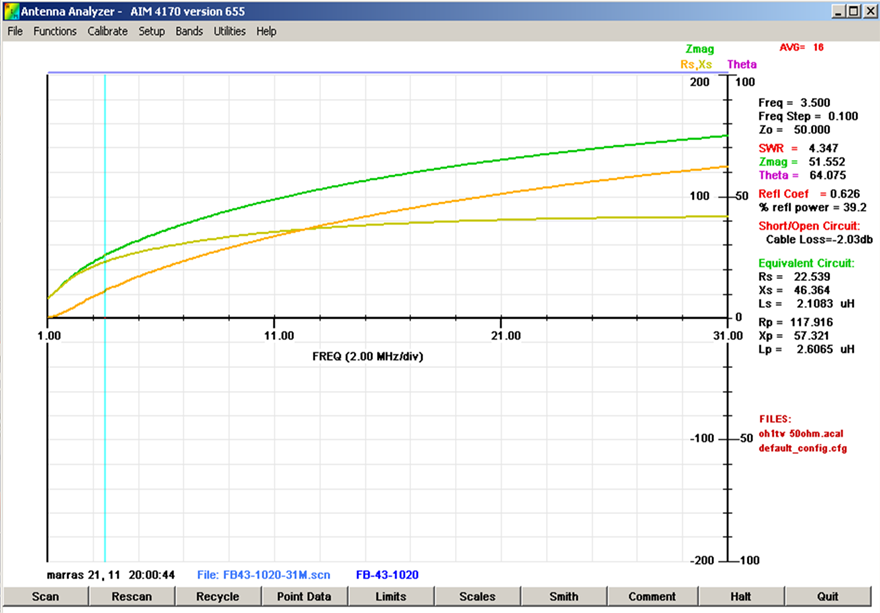Screen dimensions: 880x613
Task: Halt the current scan
Action: [x=740, y=597]
